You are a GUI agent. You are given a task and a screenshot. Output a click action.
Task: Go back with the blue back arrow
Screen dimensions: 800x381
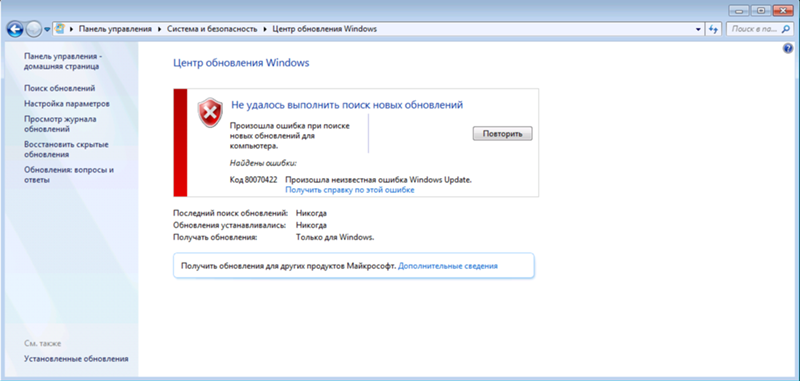coord(15,30)
